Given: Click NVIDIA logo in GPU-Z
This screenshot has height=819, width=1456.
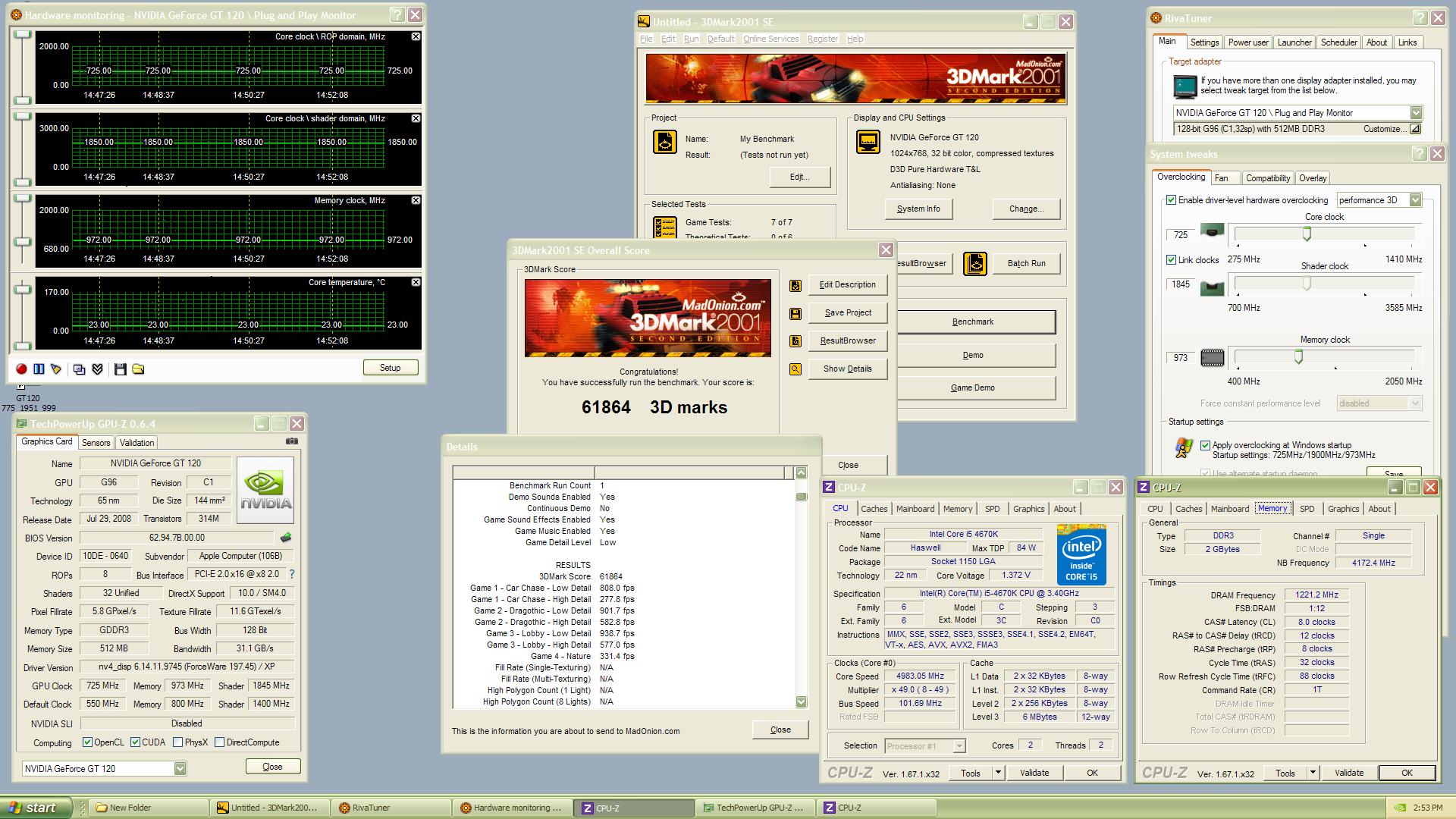Looking at the screenshot, I should point(265,490).
